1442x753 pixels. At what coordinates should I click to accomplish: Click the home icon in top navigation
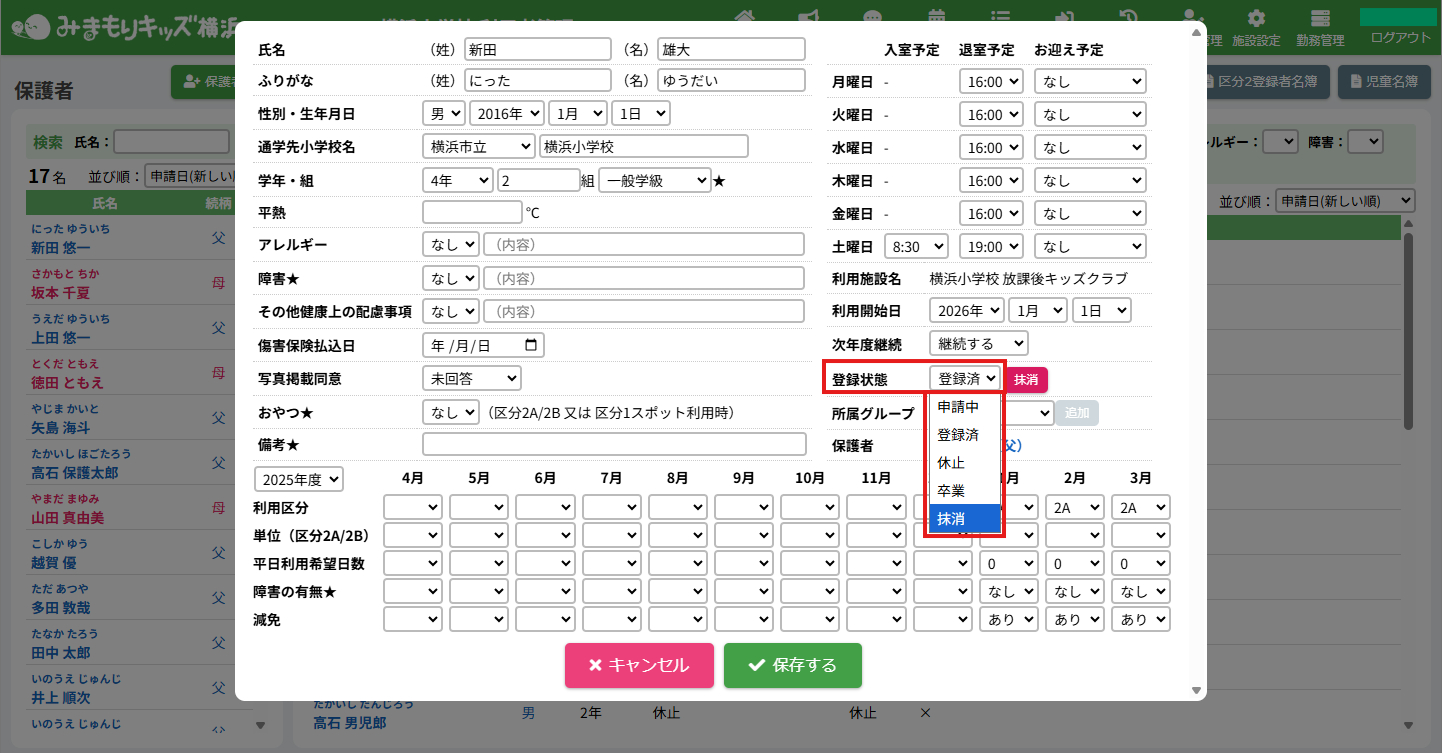point(743,17)
